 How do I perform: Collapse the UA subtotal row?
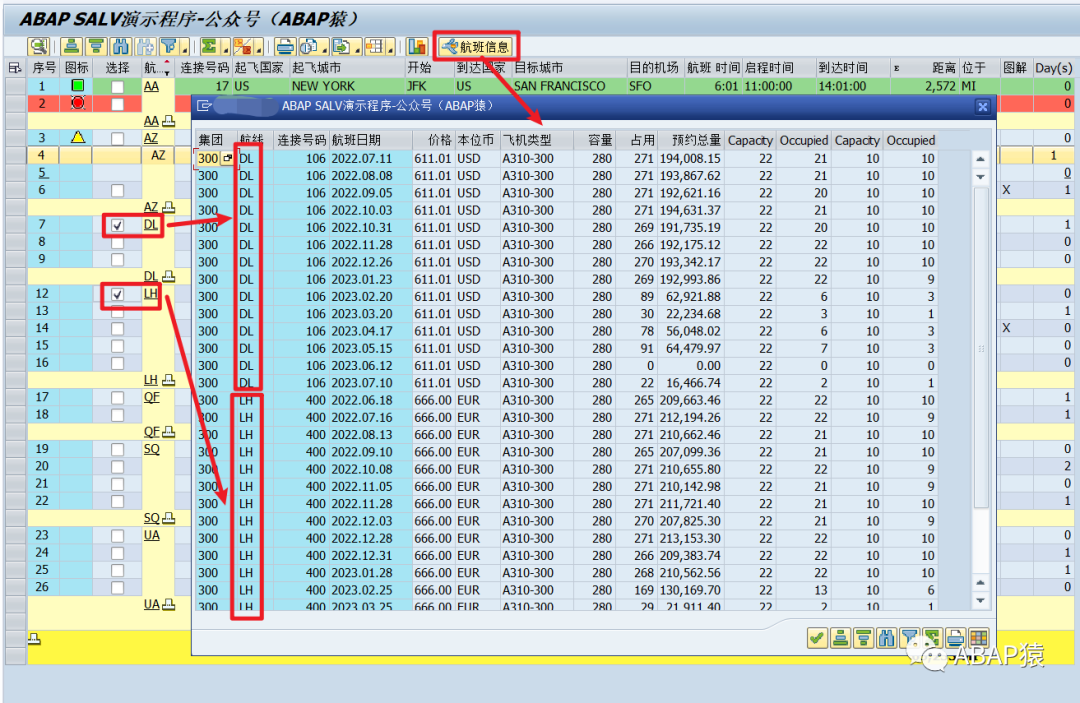pos(169,605)
